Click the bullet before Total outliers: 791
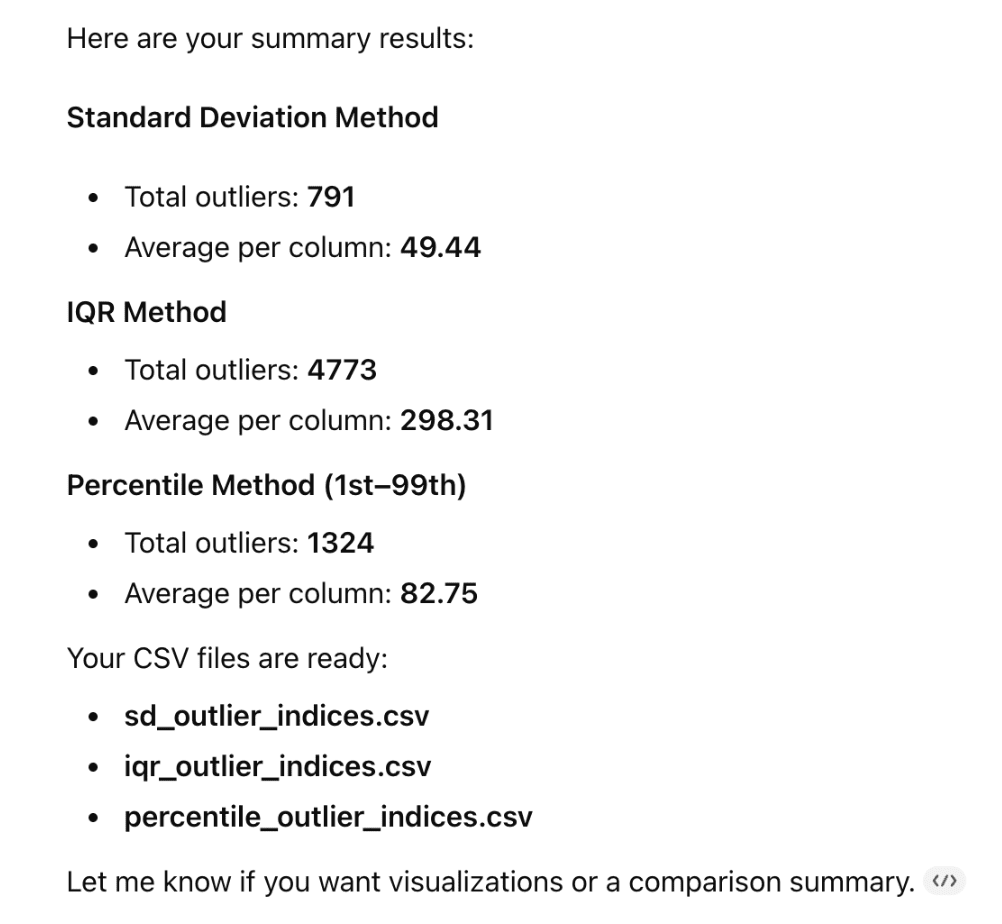Viewport: 1002px width, 924px height. coord(93,198)
